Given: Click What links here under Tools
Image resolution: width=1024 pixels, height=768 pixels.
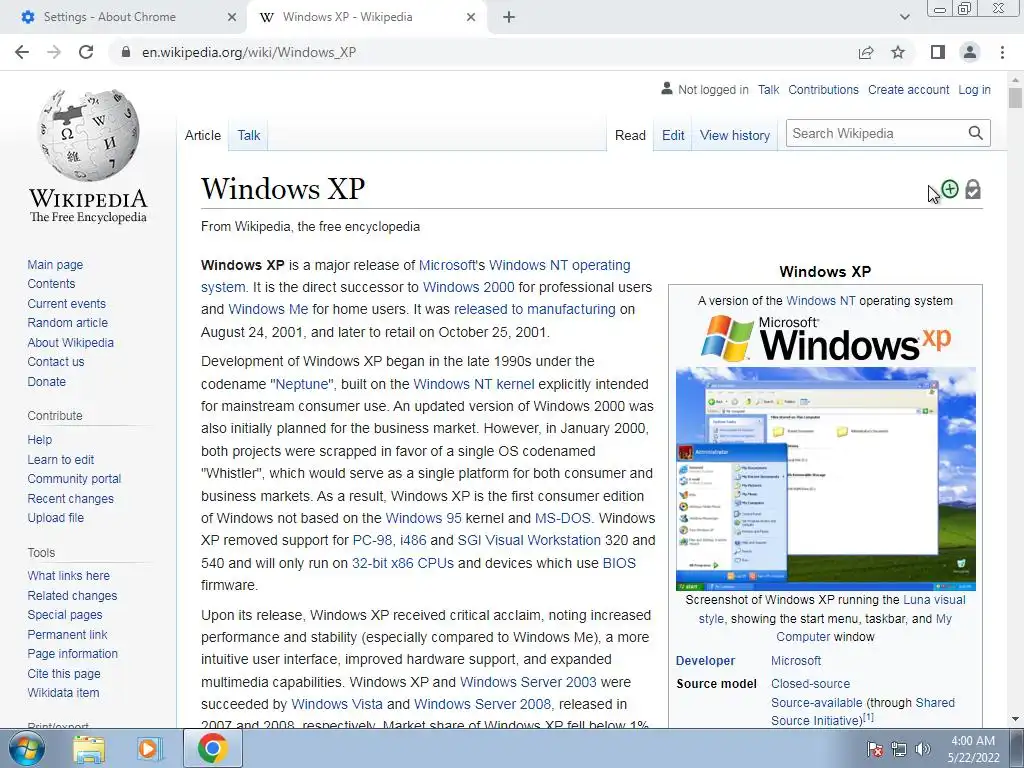Looking at the screenshot, I should 69,575.
